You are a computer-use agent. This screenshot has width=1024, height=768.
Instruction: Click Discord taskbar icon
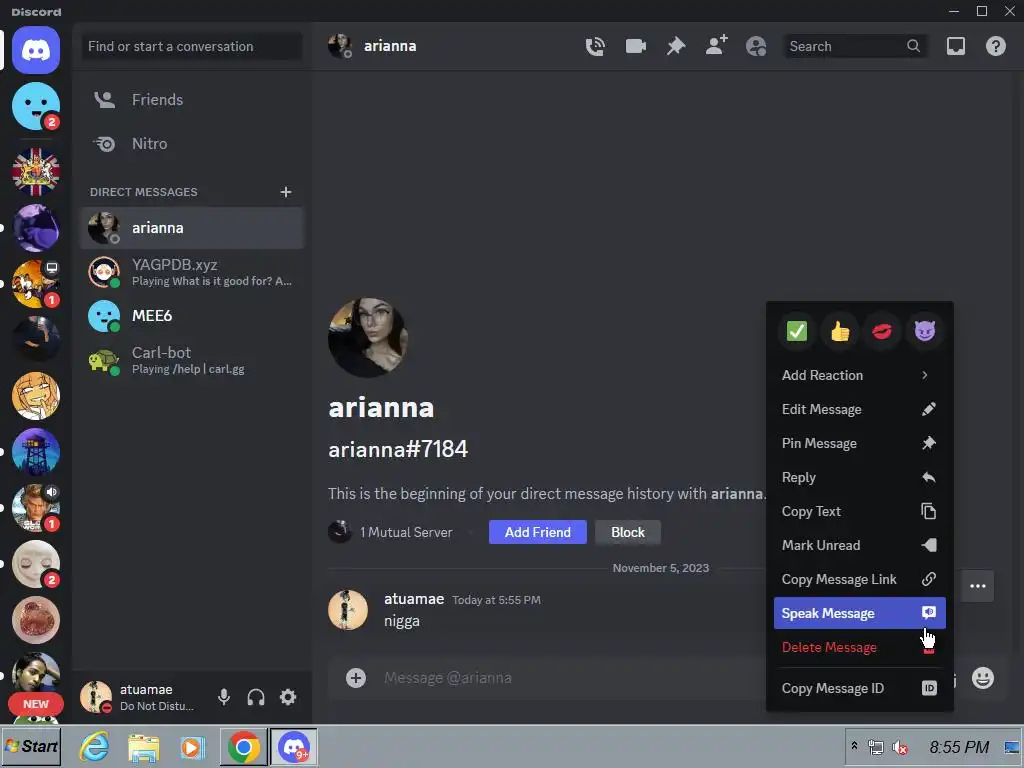click(x=294, y=747)
